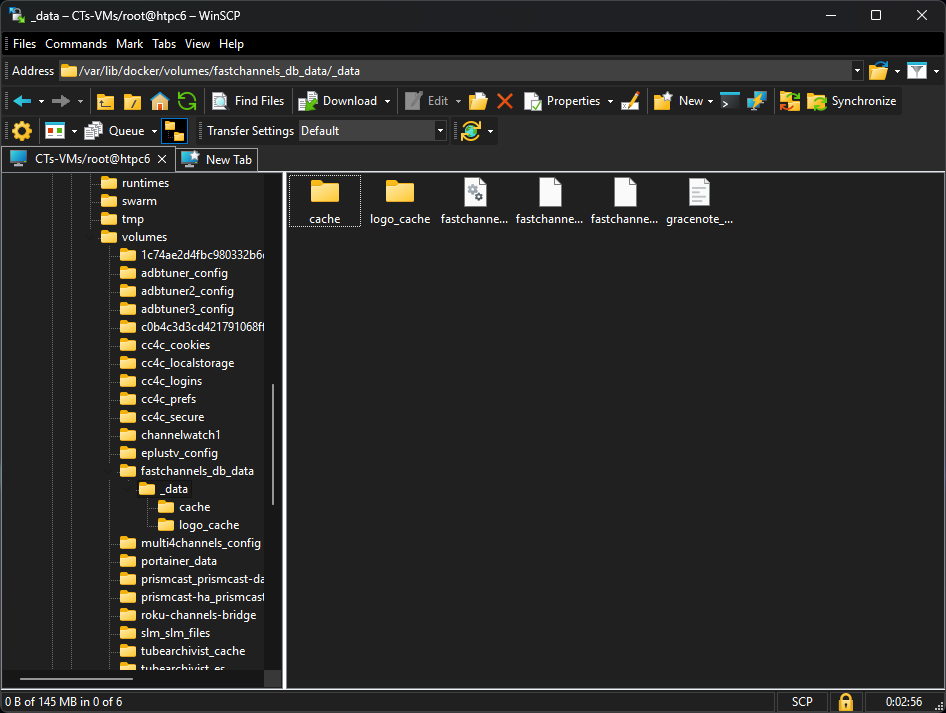
Task: Click the New button
Action: (678, 101)
